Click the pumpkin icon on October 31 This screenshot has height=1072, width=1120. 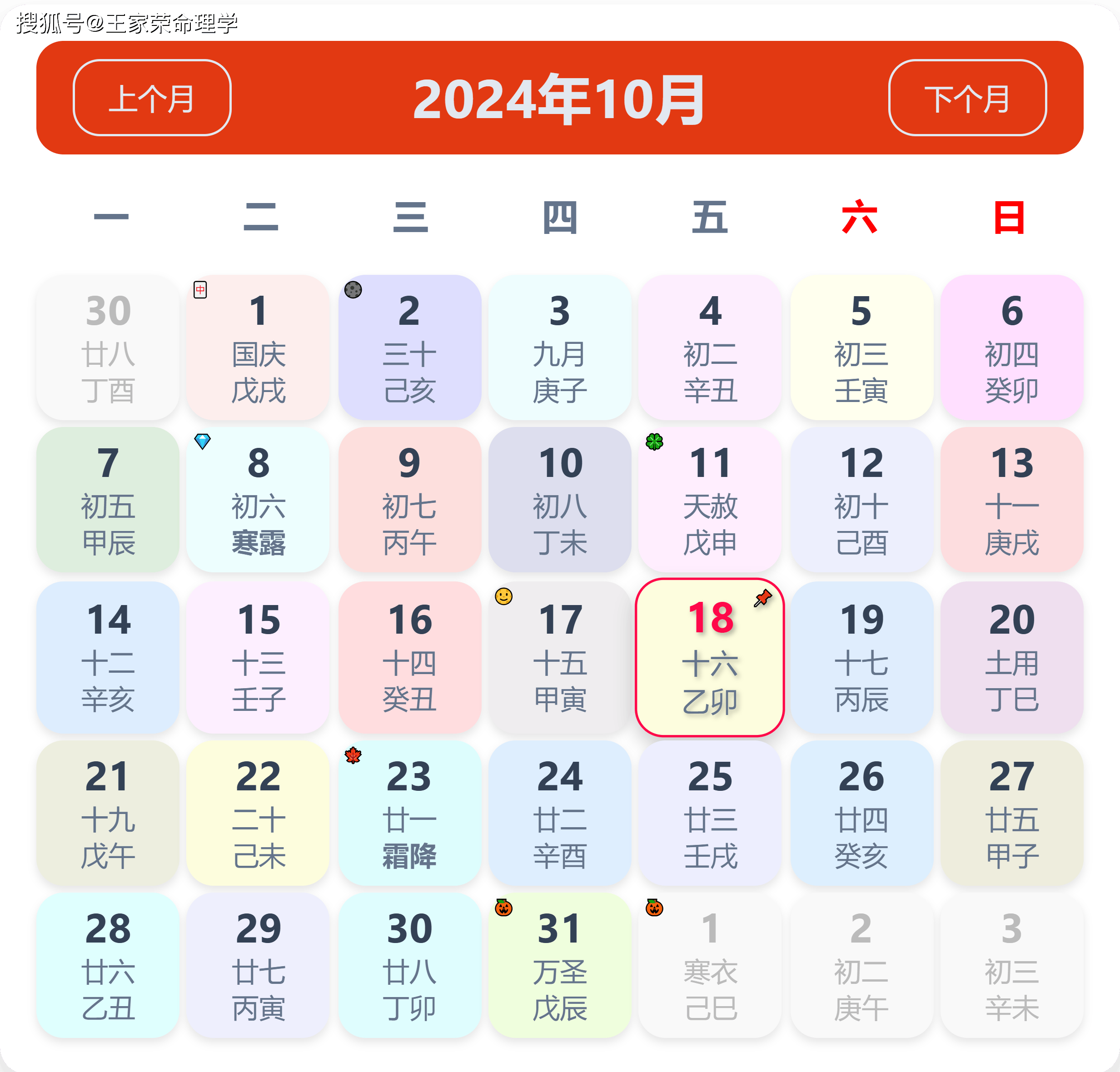(x=503, y=907)
